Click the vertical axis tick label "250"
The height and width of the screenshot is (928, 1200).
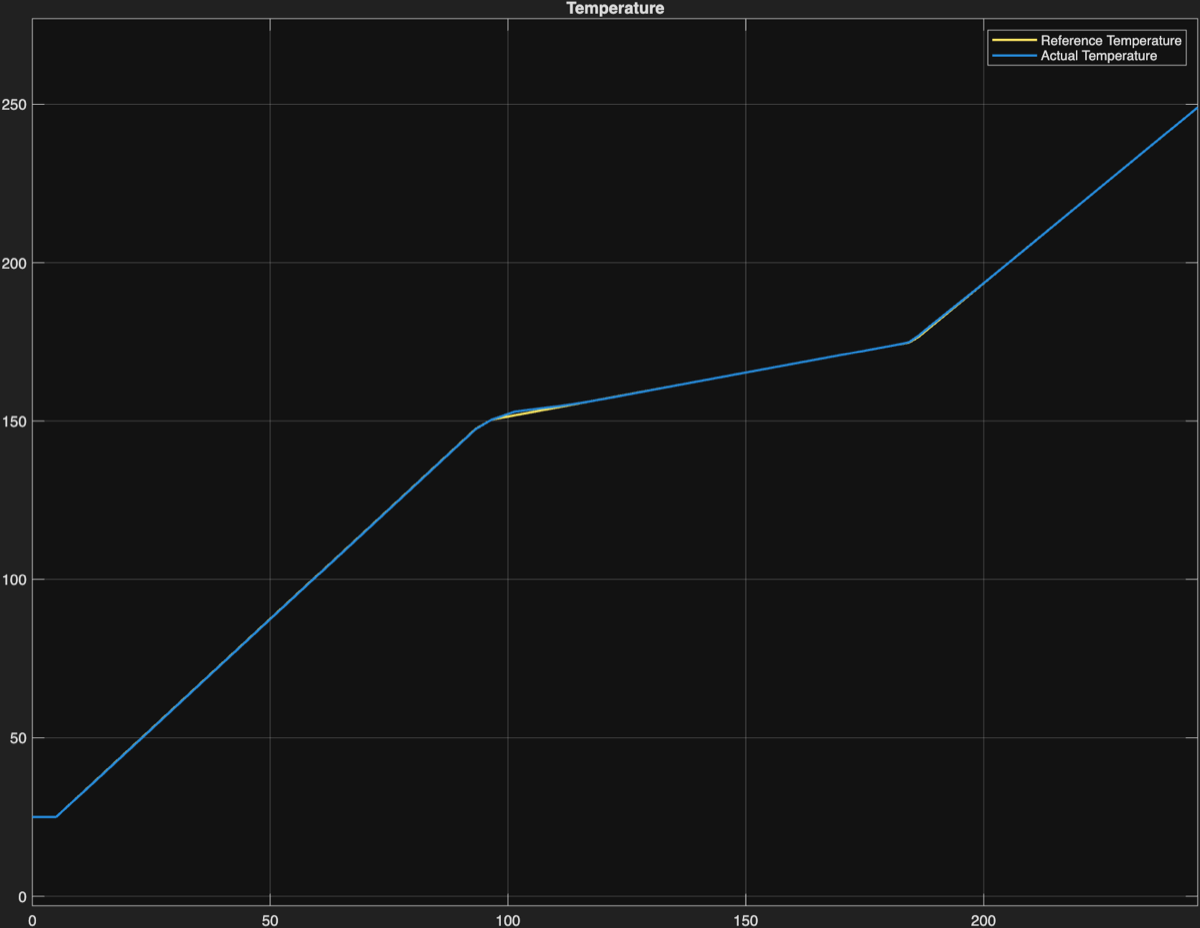point(13,105)
